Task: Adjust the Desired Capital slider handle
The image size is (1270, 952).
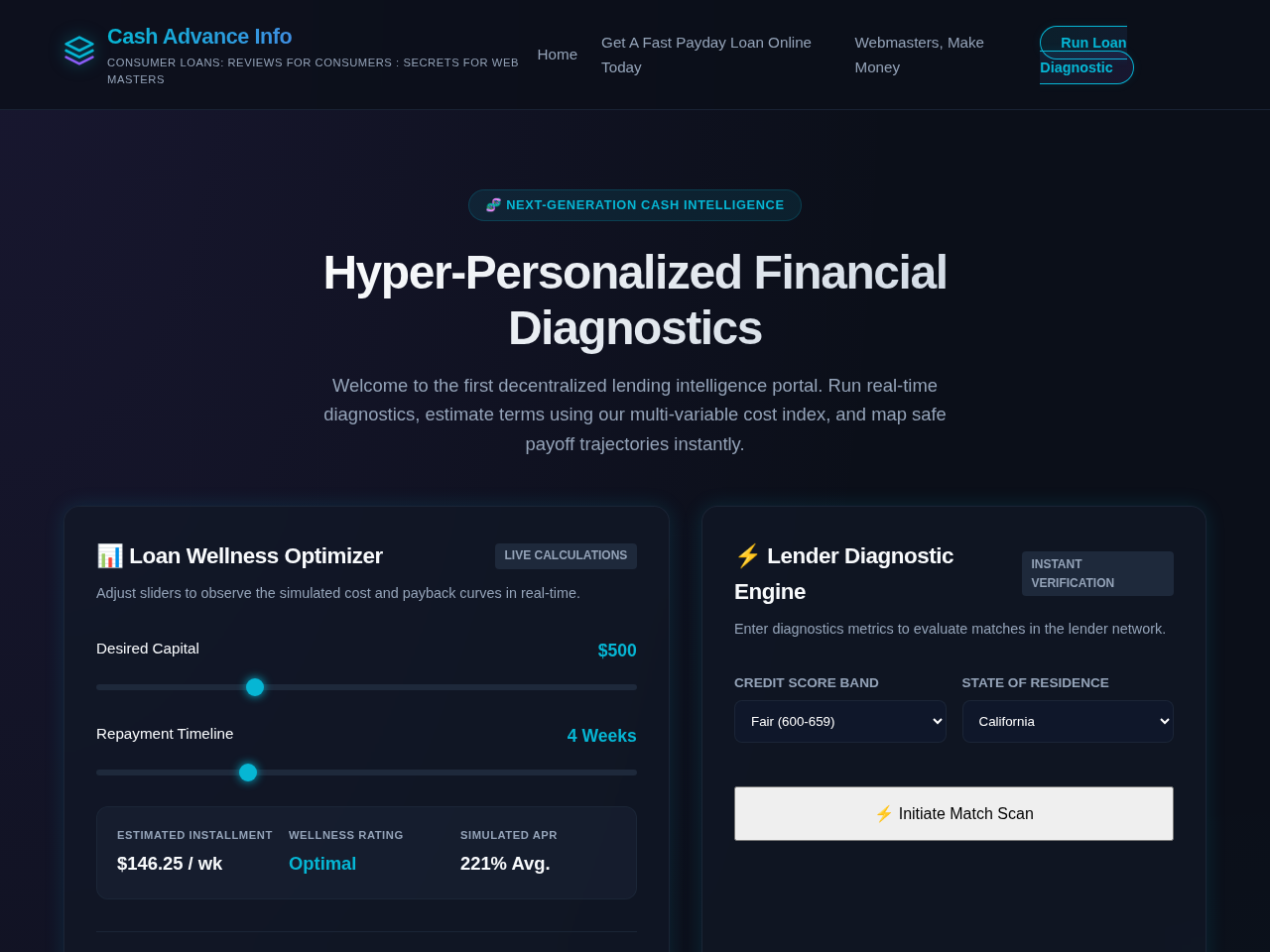Action: pos(255,687)
